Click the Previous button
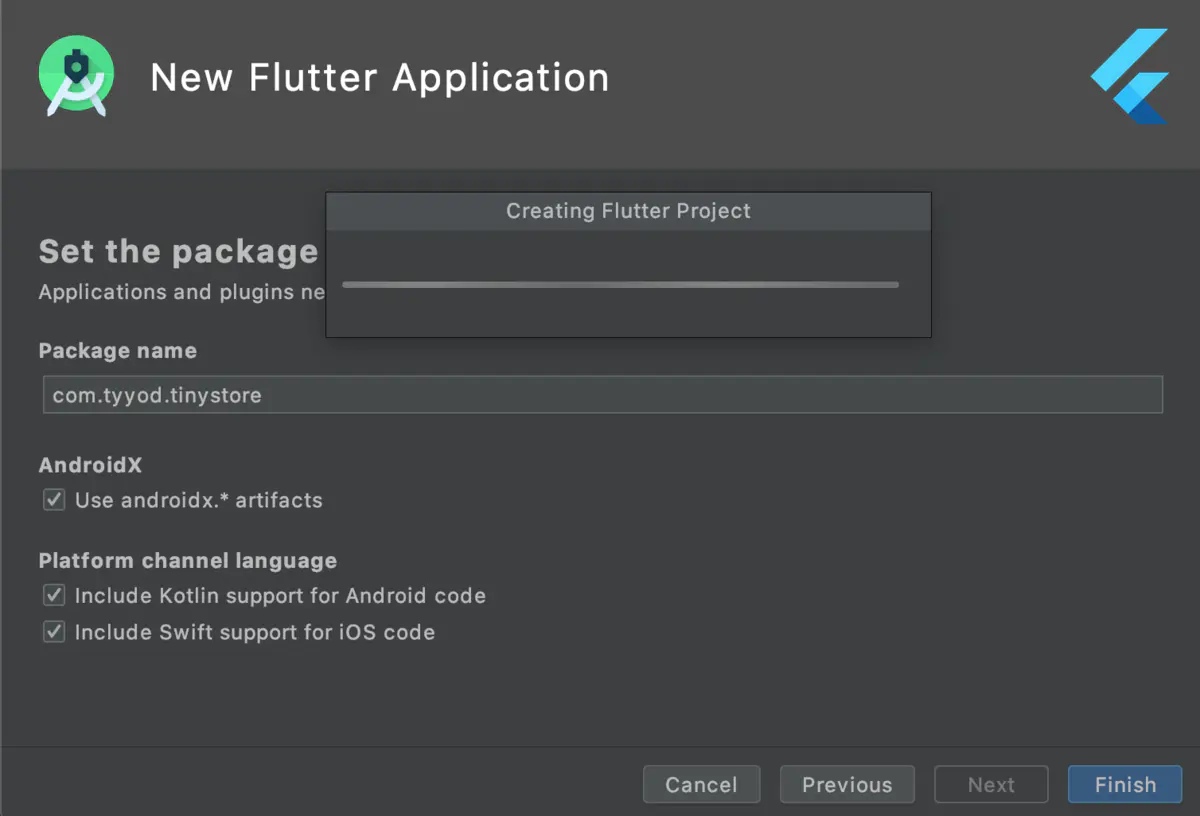Screen dimensions: 1200x816 (847, 784)
